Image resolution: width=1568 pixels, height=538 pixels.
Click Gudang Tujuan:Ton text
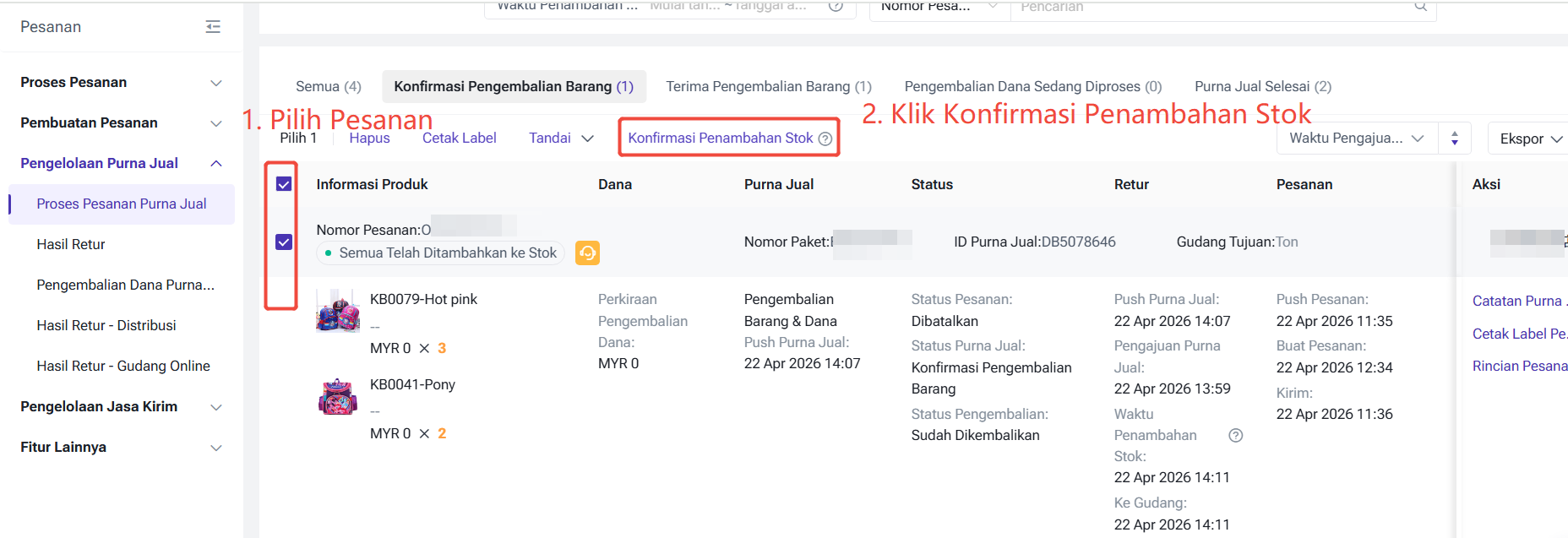[1237, 242]
